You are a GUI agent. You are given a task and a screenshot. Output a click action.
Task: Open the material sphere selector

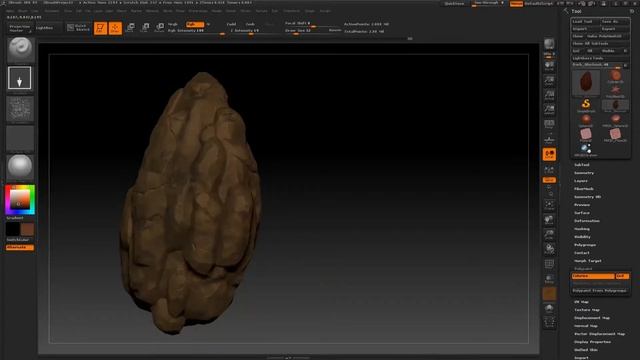(x=20, y=167)
